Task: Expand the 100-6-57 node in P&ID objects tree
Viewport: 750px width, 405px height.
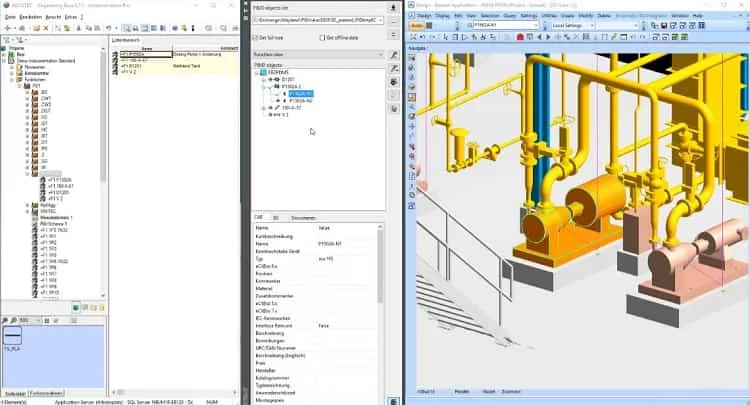Action: point(264,108)
